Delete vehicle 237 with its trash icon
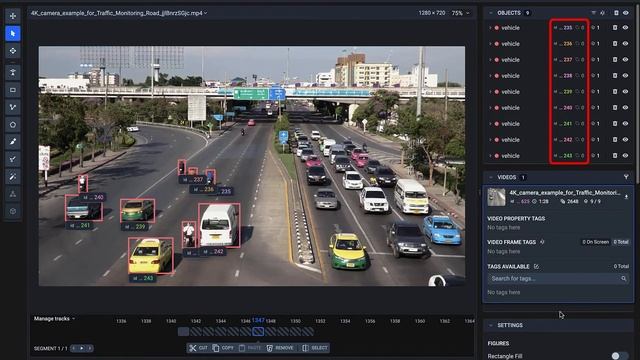 (615, 60)
